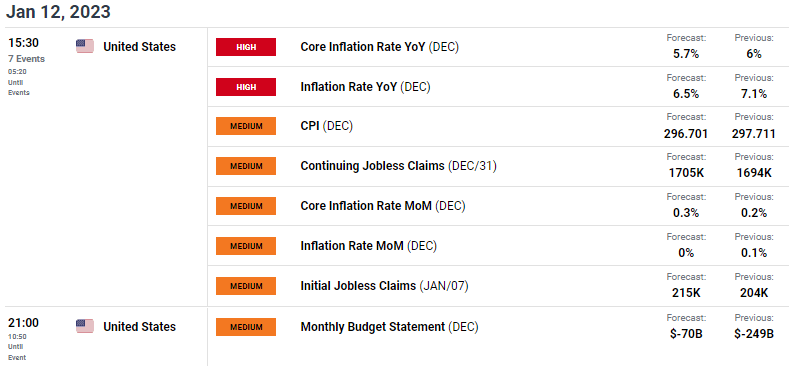
Task: Click MEDIUM badge next to CPI (DEC)
Action: 246,126
